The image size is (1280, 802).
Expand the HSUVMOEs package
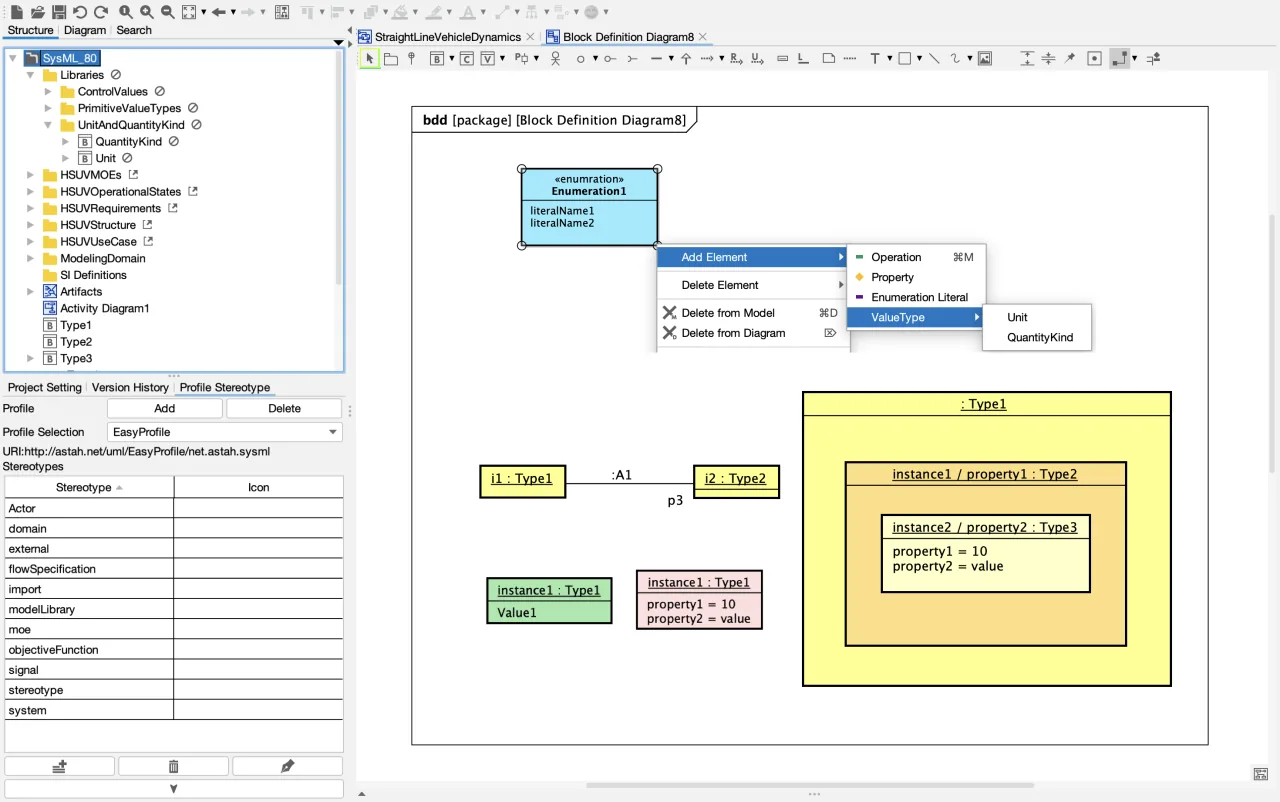30,175
